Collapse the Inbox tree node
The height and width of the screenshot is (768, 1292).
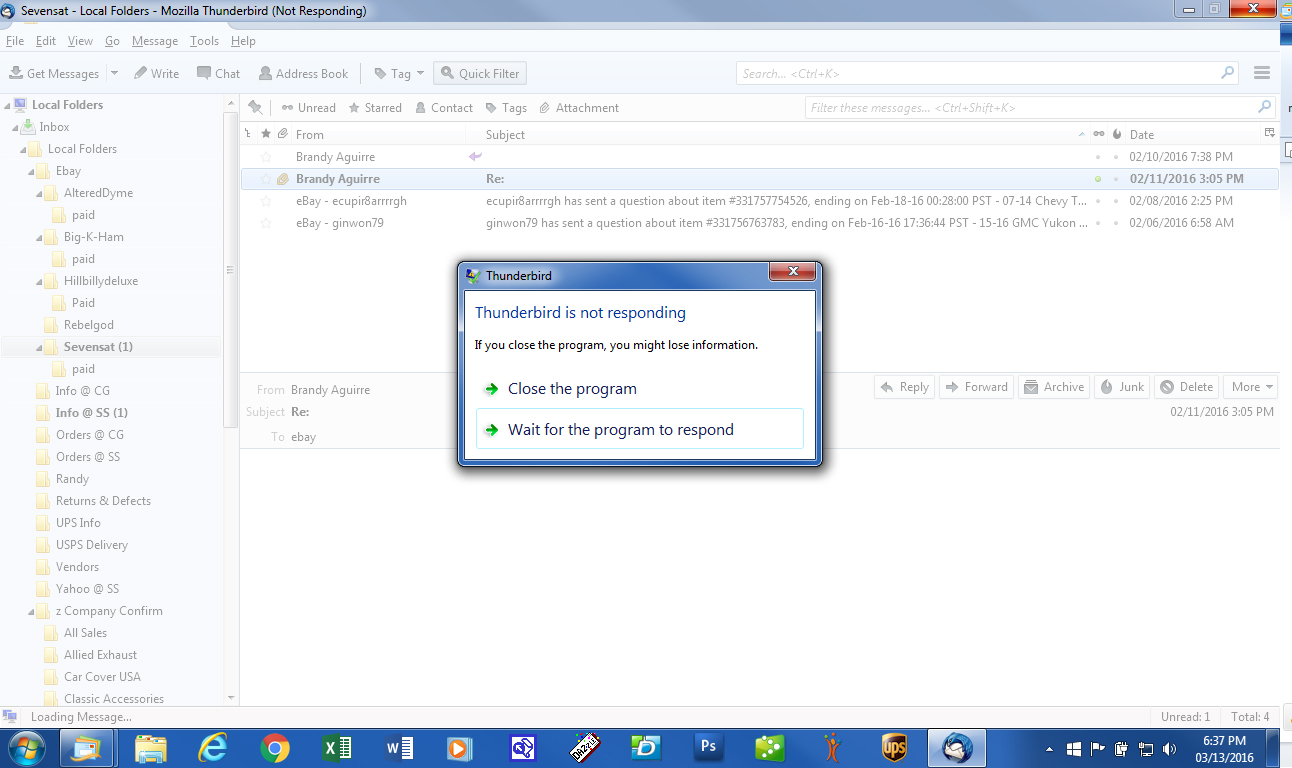(15, 127)
